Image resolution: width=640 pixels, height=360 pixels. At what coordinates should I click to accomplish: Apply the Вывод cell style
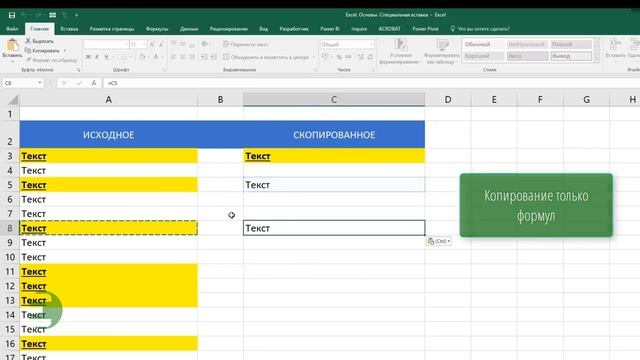(x=571, y=56)
